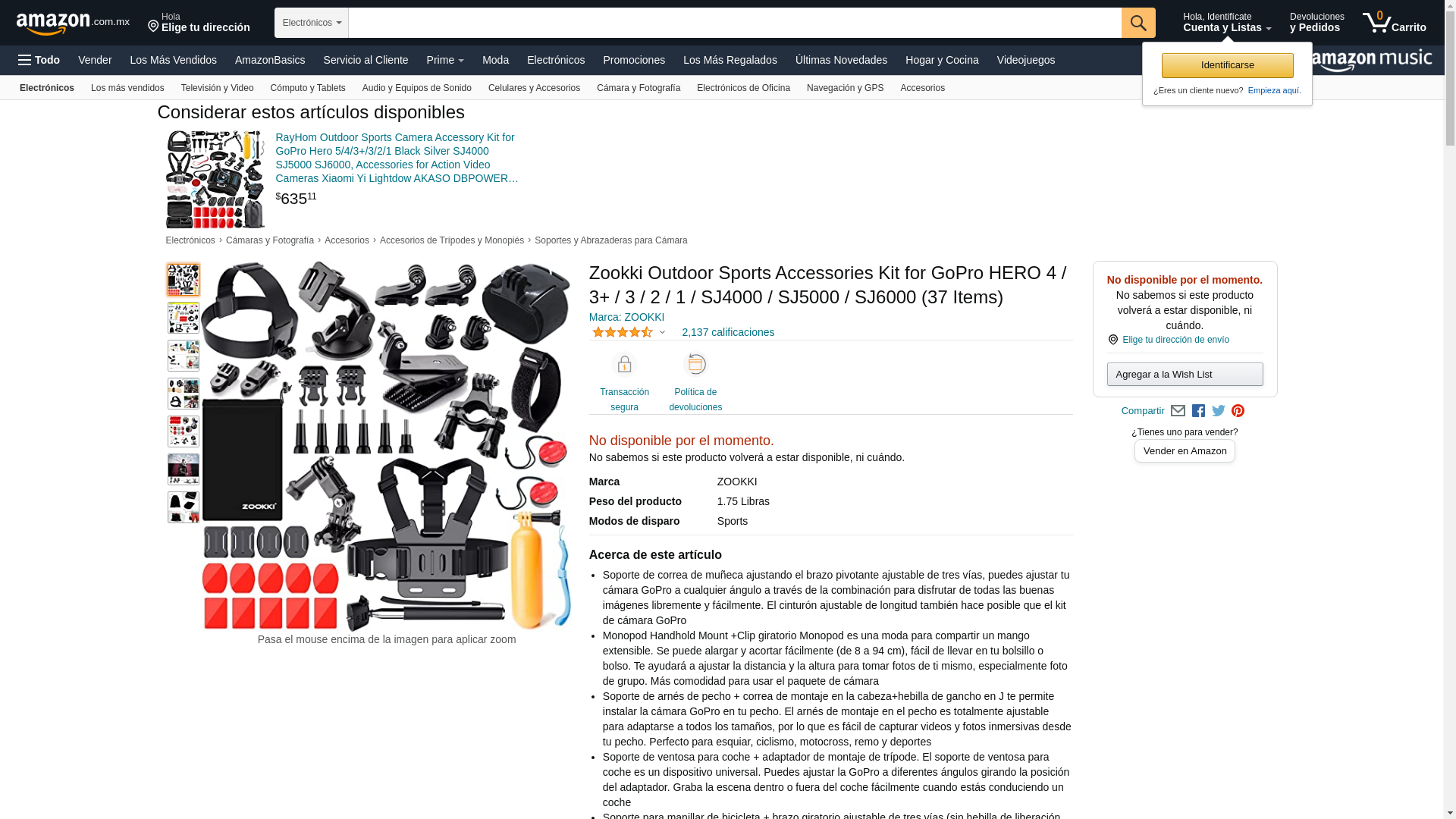Expand the Prime menu dropdown
1456x819 pixels.
pos(445,60)
